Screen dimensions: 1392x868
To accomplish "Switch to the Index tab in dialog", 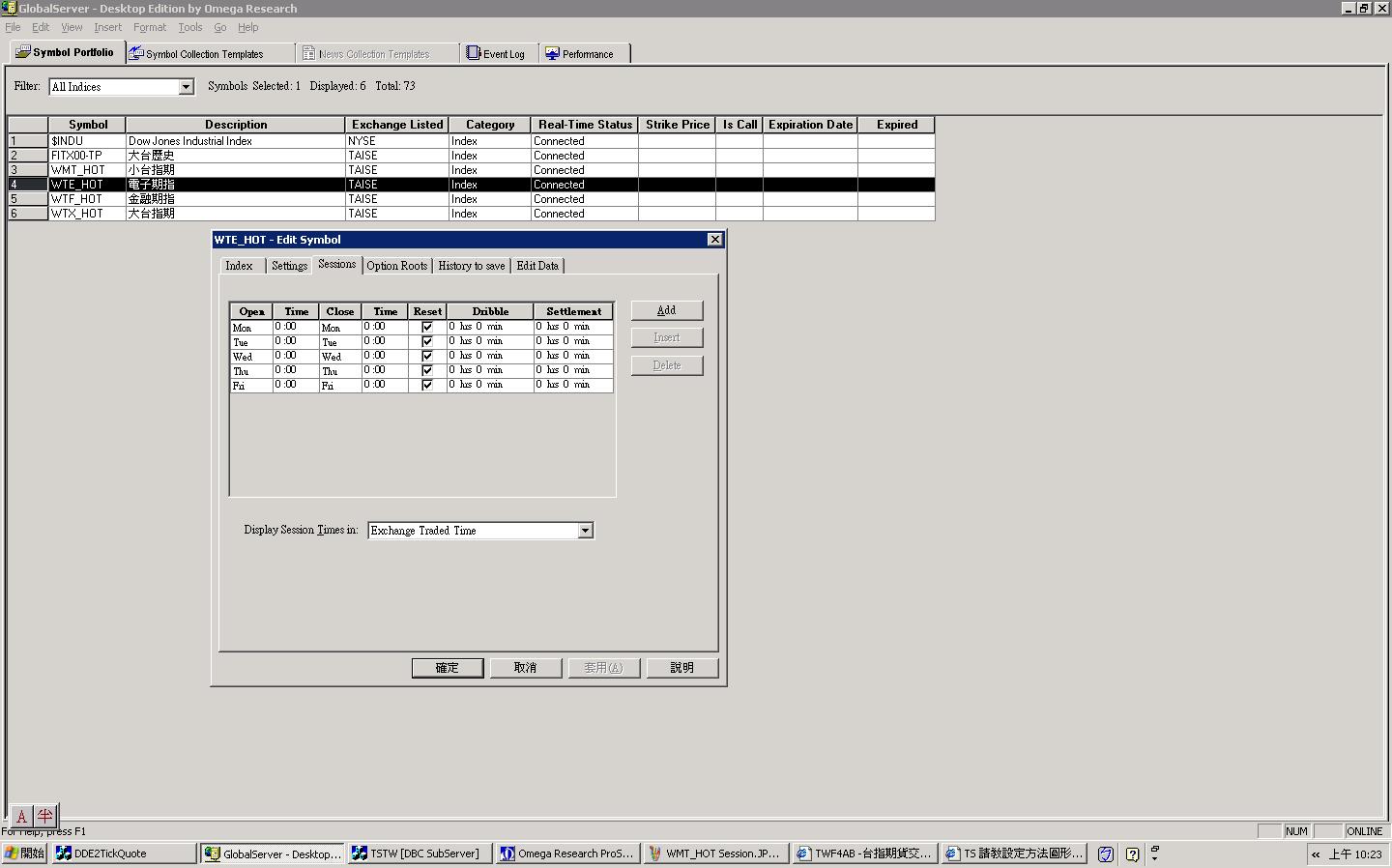I will click(x=240, y=266).
